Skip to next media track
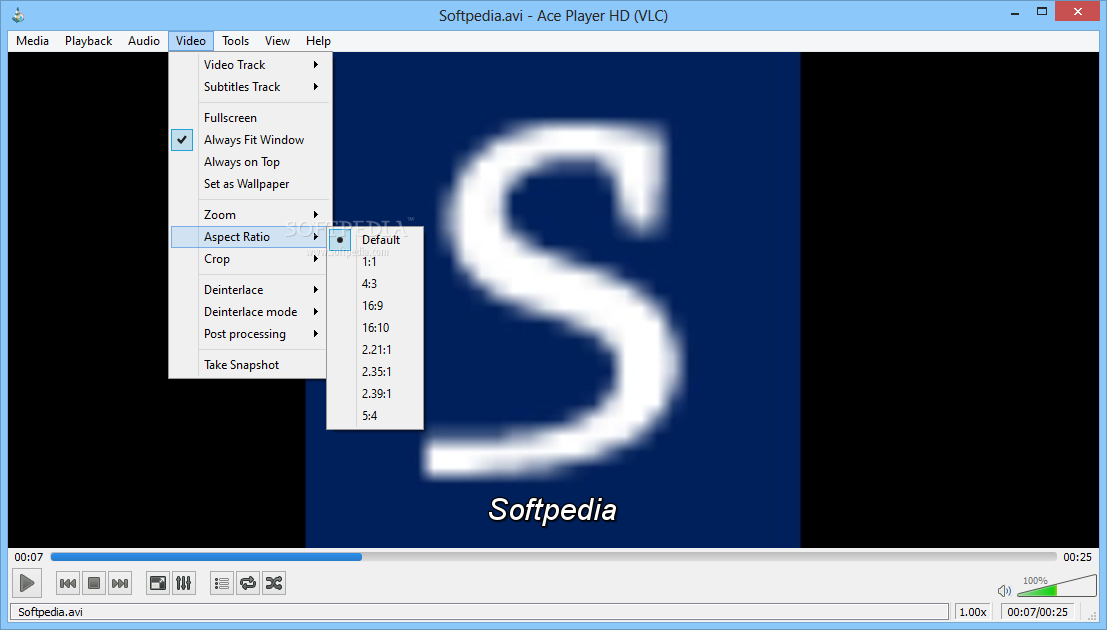Viewport: 1107px width, 630px height. [x=120, y=583]
